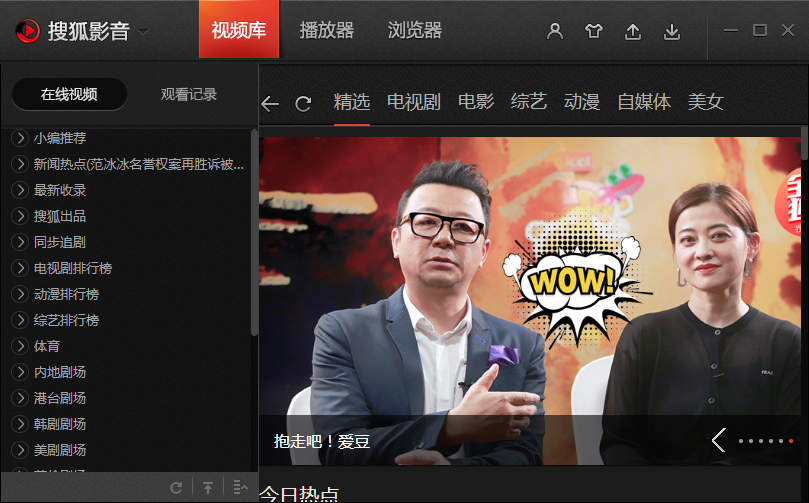809x503 pixels.
Task: Click the scroll-to-top icon below sidebar list
Action: pyautogui.click(x=208, y=487)
